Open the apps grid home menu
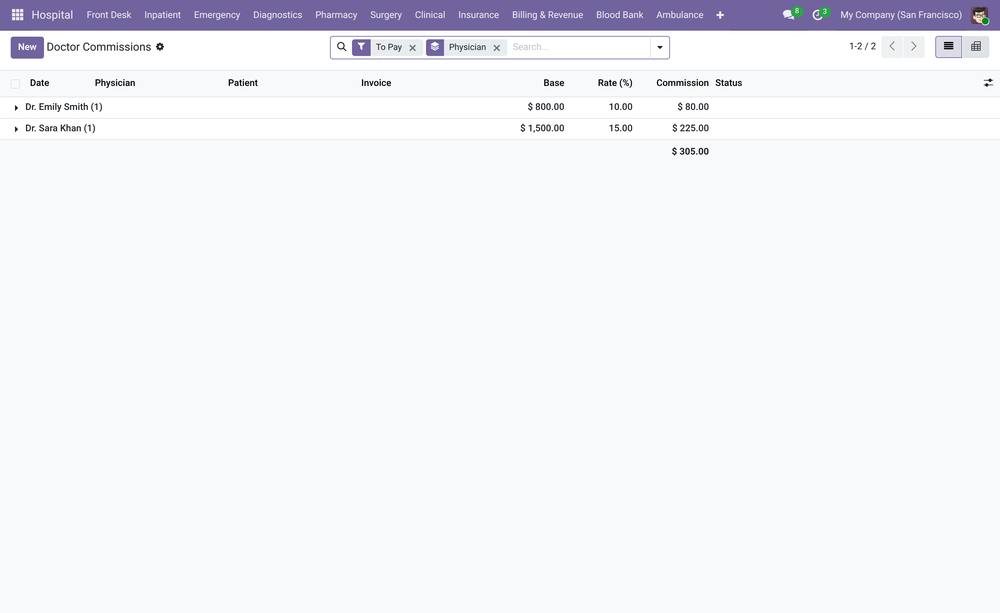Viewport: 1000px width, 613px height. coord(17,14)
